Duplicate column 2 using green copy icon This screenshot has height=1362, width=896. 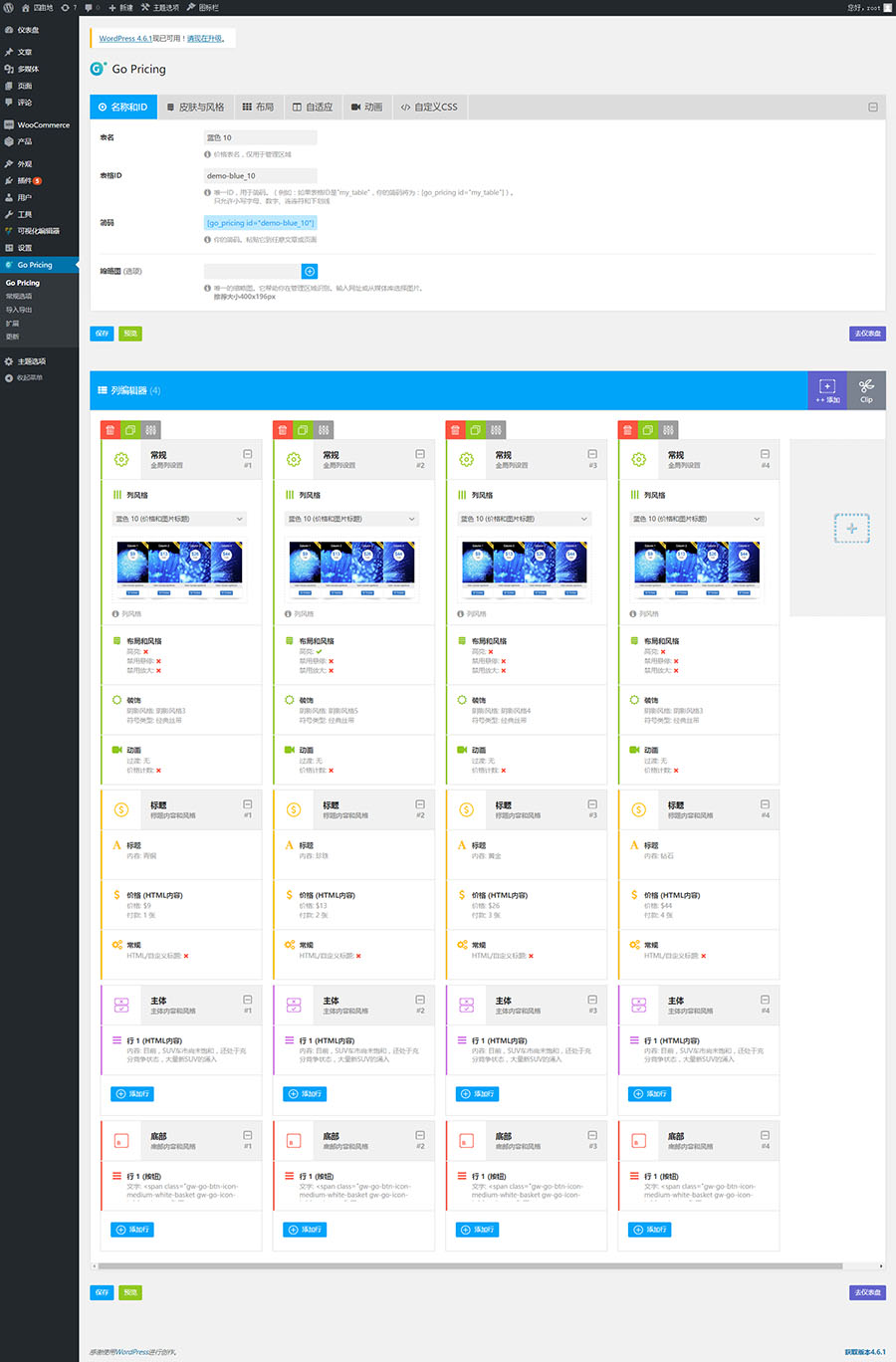[303, 430]
